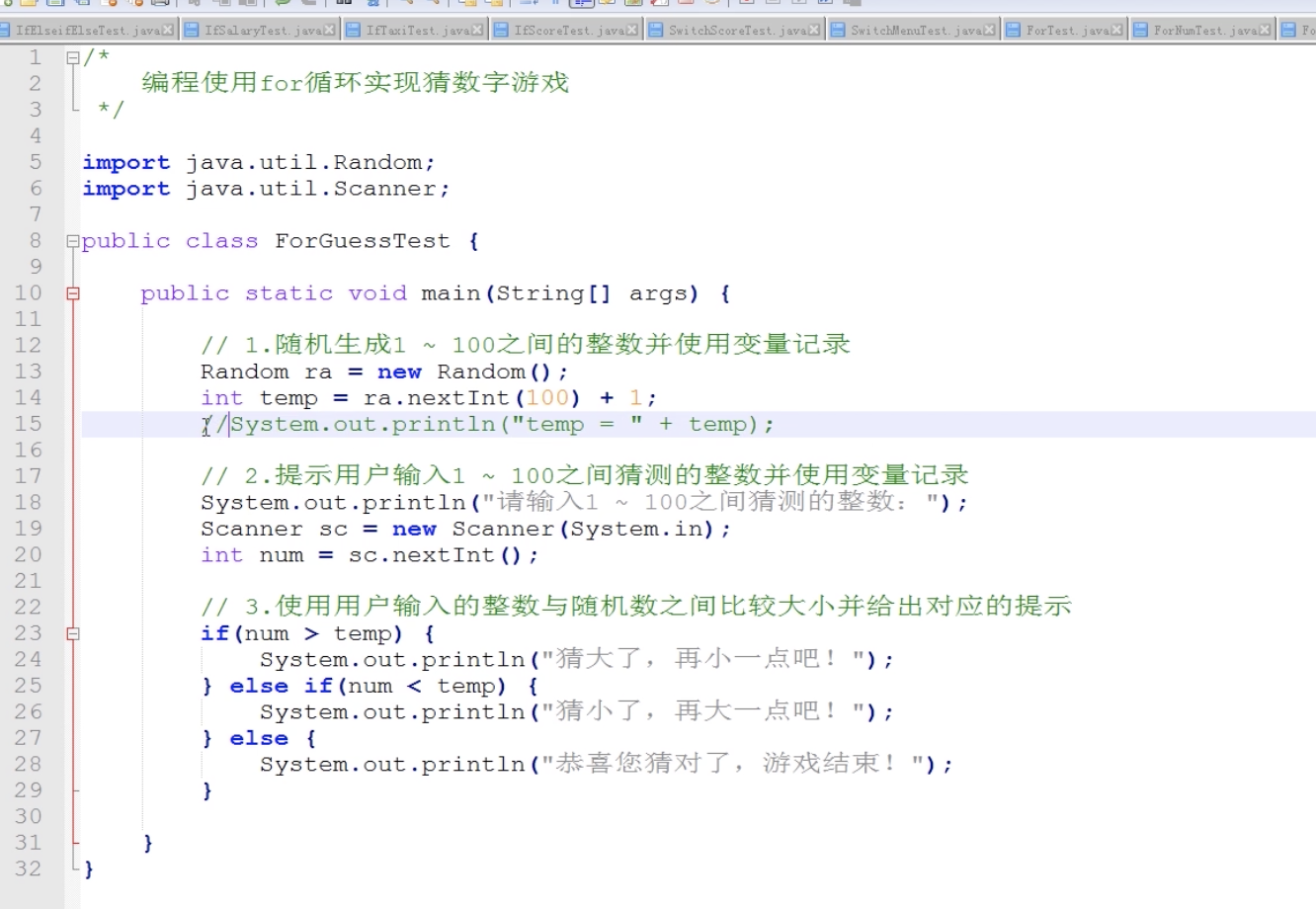
Task: Click the comment '// 2.提示用户输入1 ~ 100'
Action: coord(585,475)
